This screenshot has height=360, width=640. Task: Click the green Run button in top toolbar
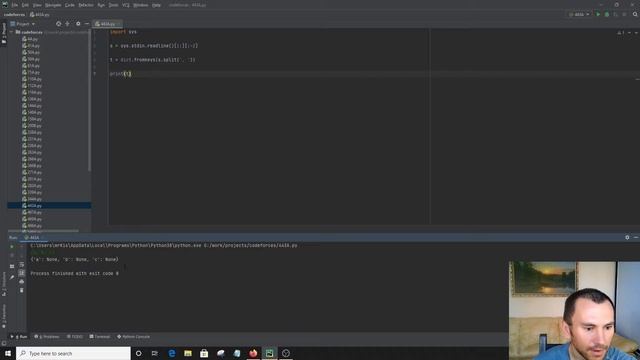coord(598,14)
